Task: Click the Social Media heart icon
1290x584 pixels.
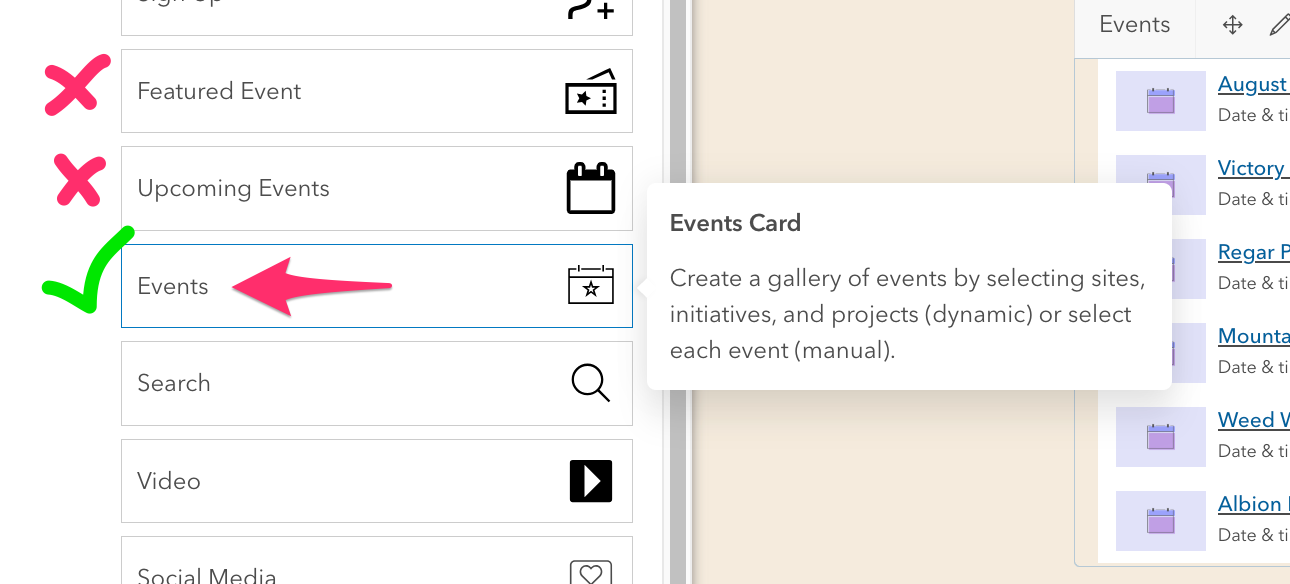Action: pyautogui.click(x=590, y=573)
